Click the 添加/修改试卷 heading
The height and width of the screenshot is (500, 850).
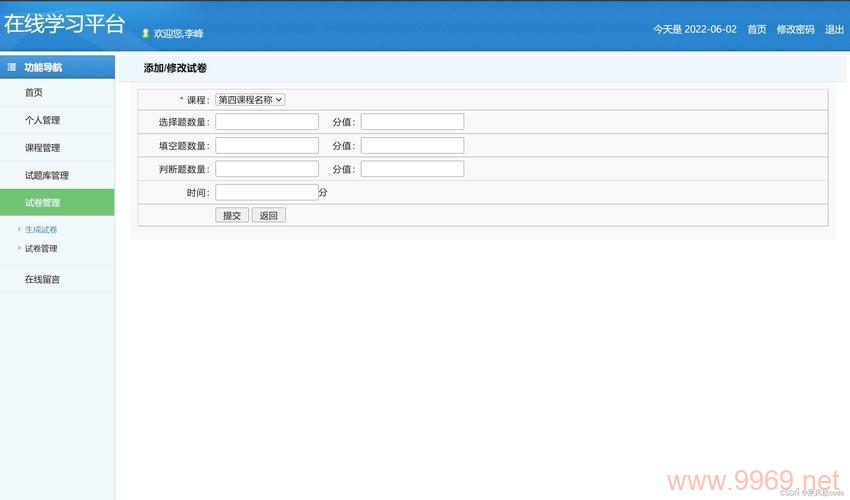(x=175, y=68)
